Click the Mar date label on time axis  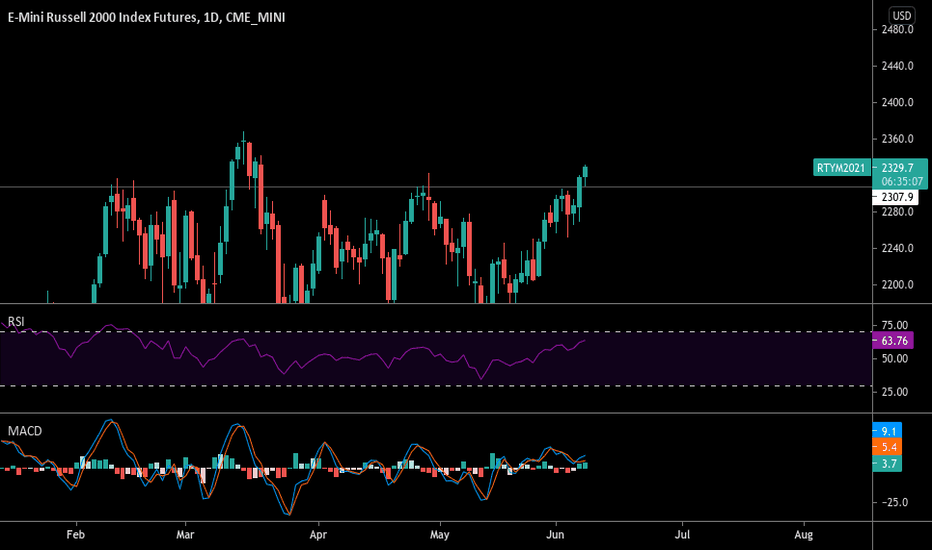[185, 535]
